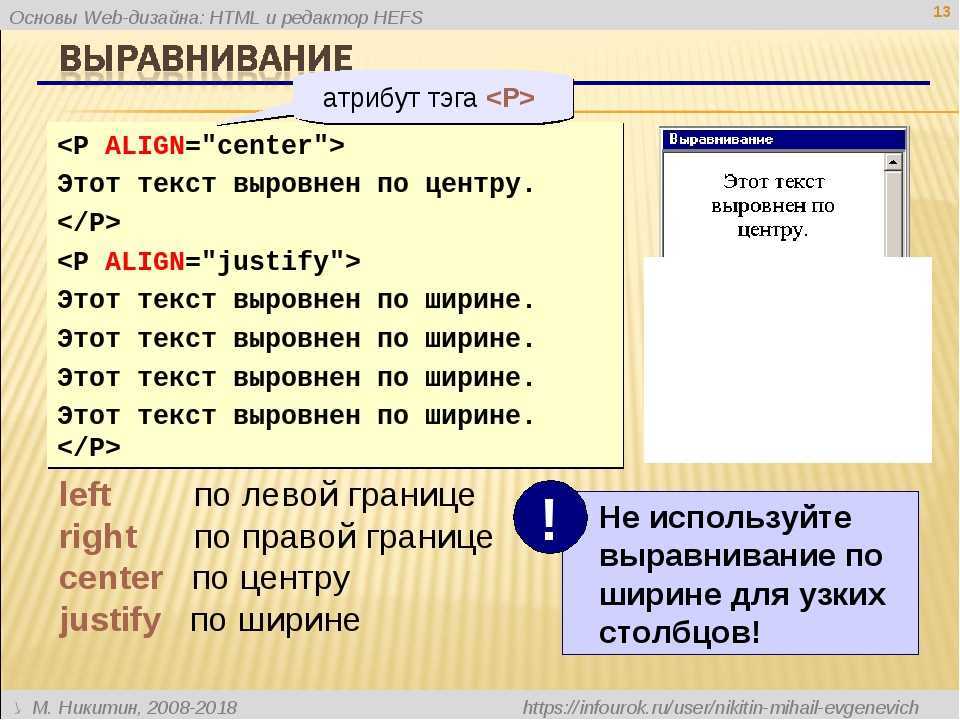
Task: Click the callout "атрибут тэга <P>"
Action: click(433, 97)
